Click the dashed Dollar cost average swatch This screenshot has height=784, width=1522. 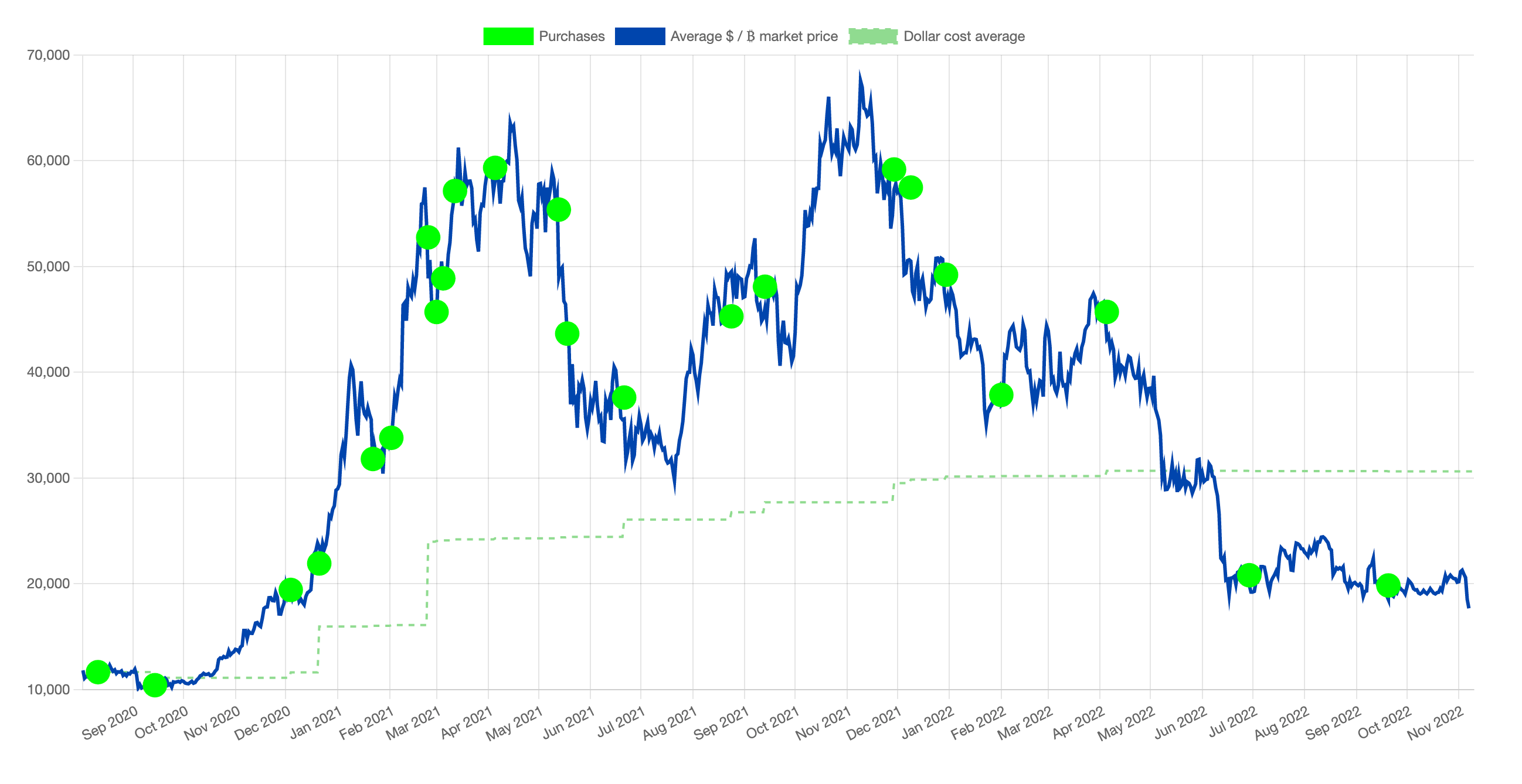point(872,36)
